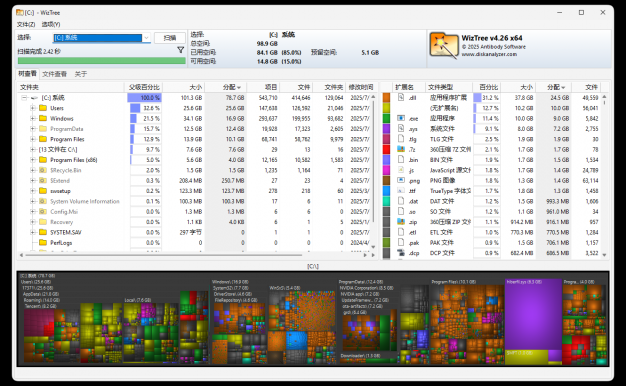The image size is (626, 386).
Task: Click the Downloader treemap label
Action: [360, 356]
